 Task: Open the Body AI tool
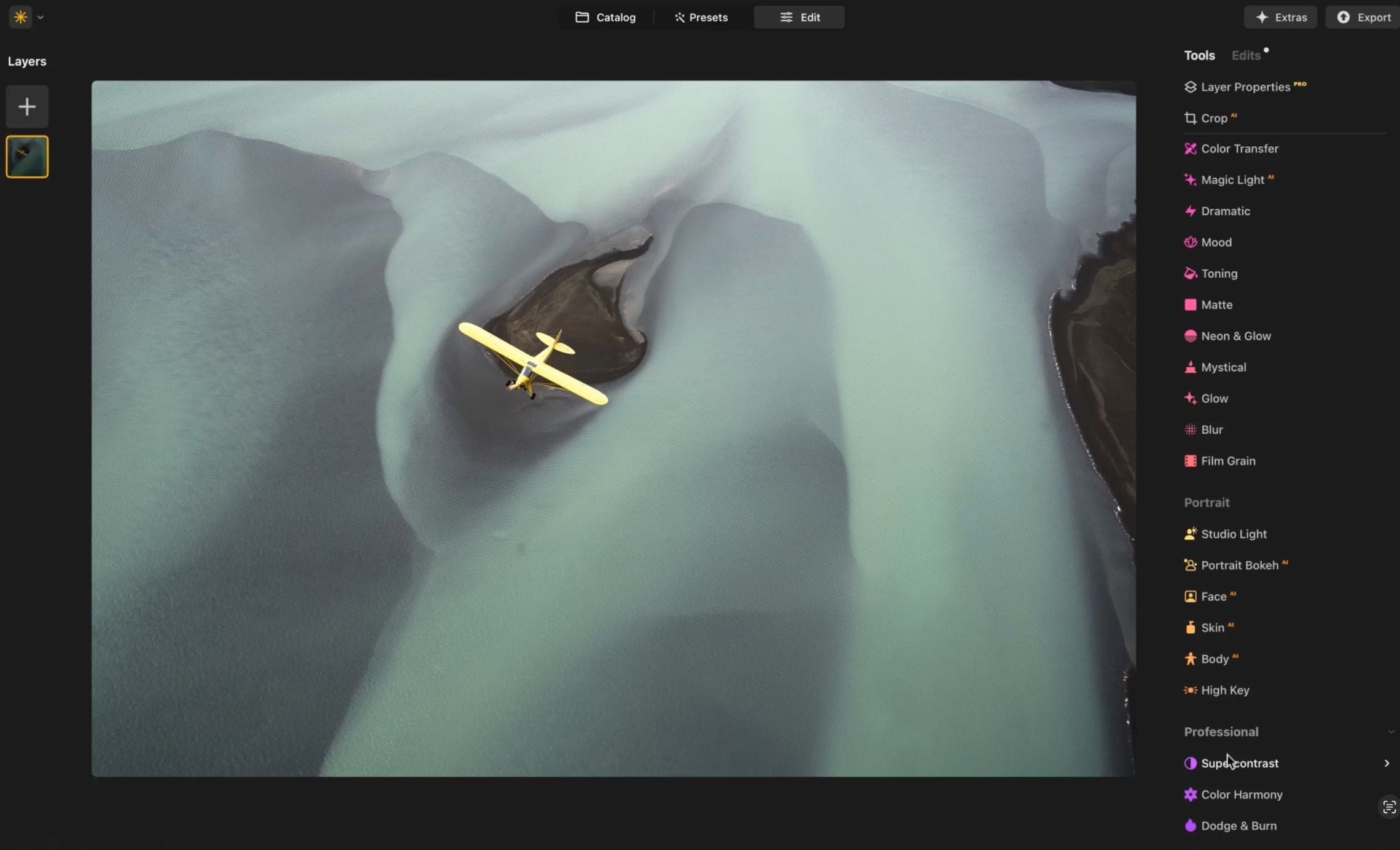(x=1211, y=659)
